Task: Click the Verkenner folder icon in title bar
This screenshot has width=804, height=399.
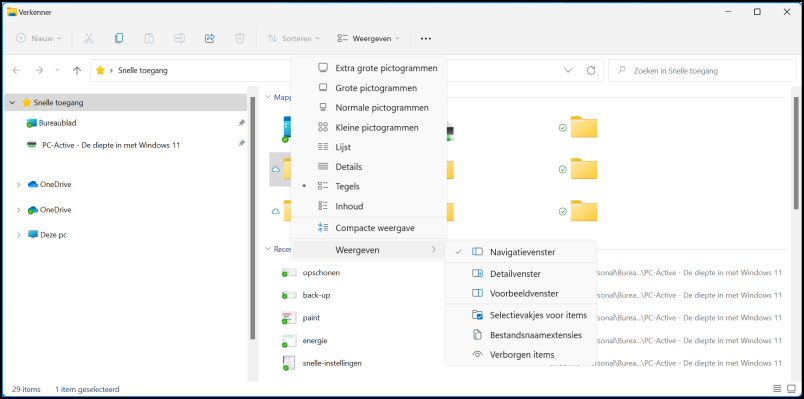Action: coord(11,12)
